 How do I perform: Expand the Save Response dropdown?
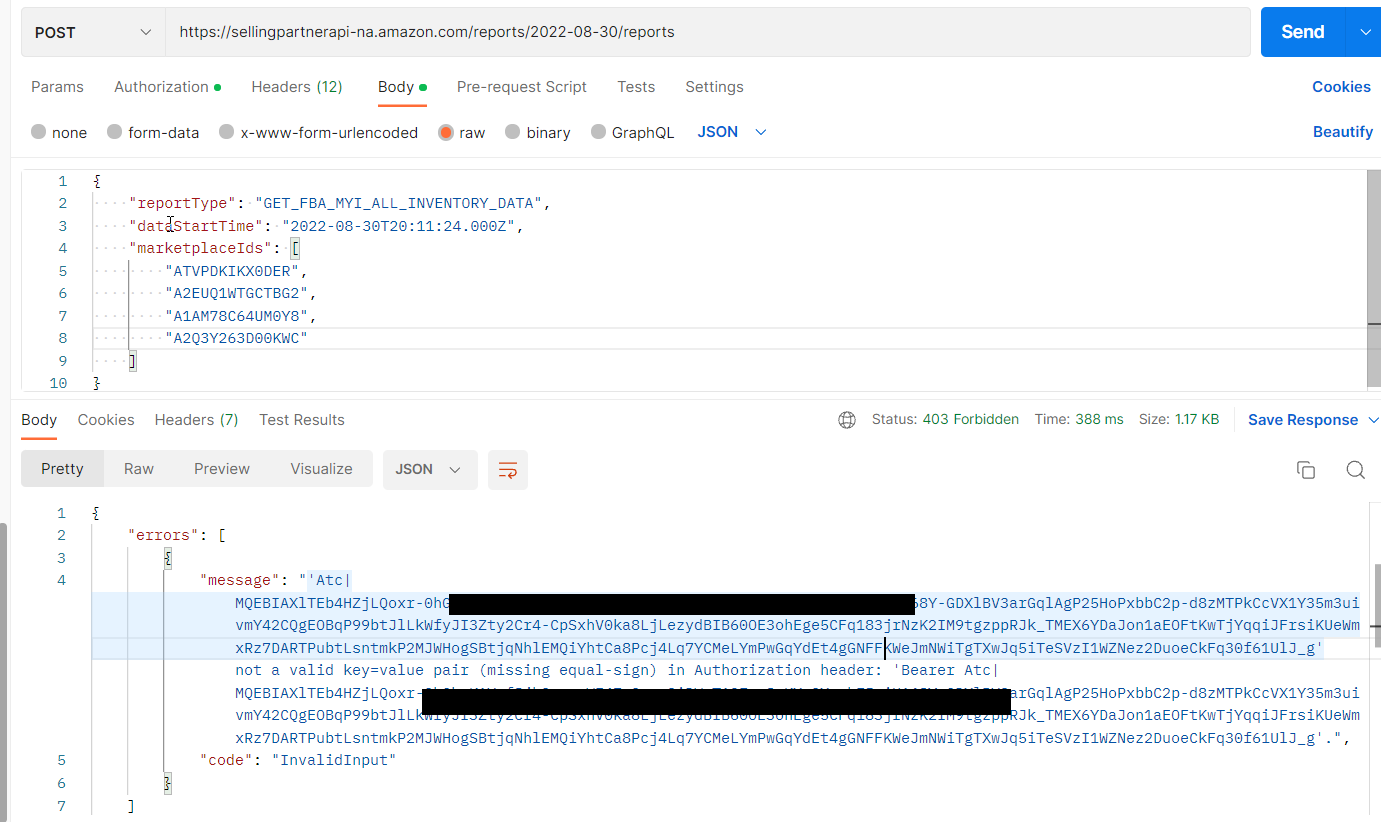click(1373, 420)
